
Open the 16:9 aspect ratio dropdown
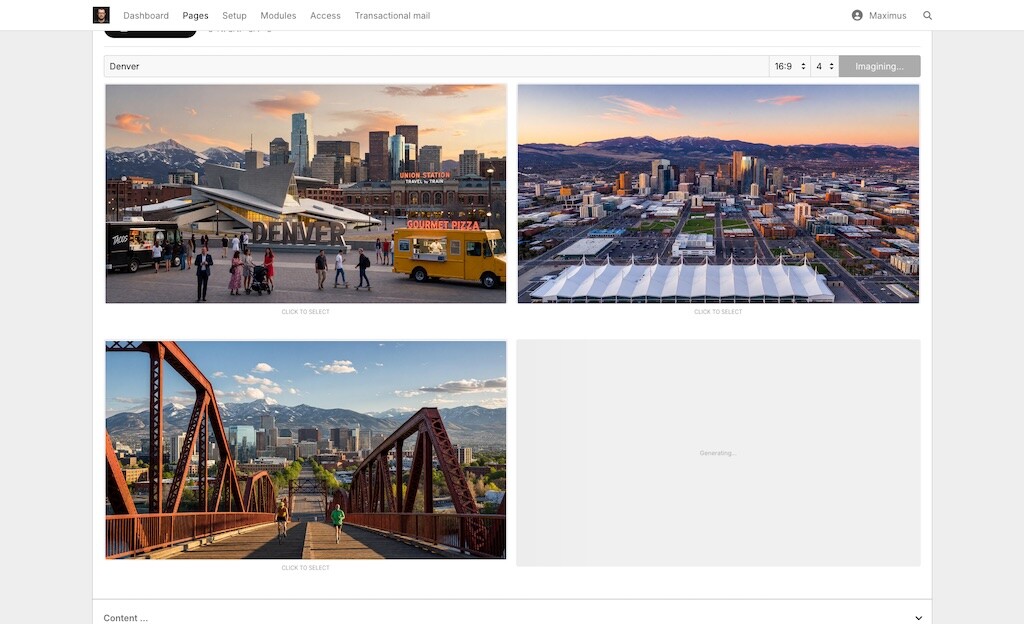point(789,66)
